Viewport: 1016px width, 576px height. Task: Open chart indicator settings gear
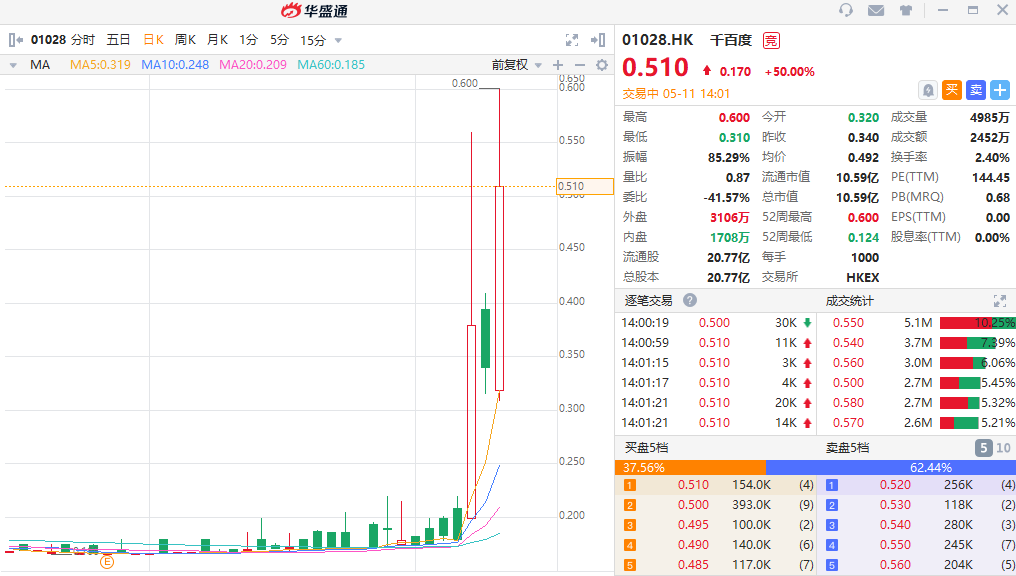(602, 65)
